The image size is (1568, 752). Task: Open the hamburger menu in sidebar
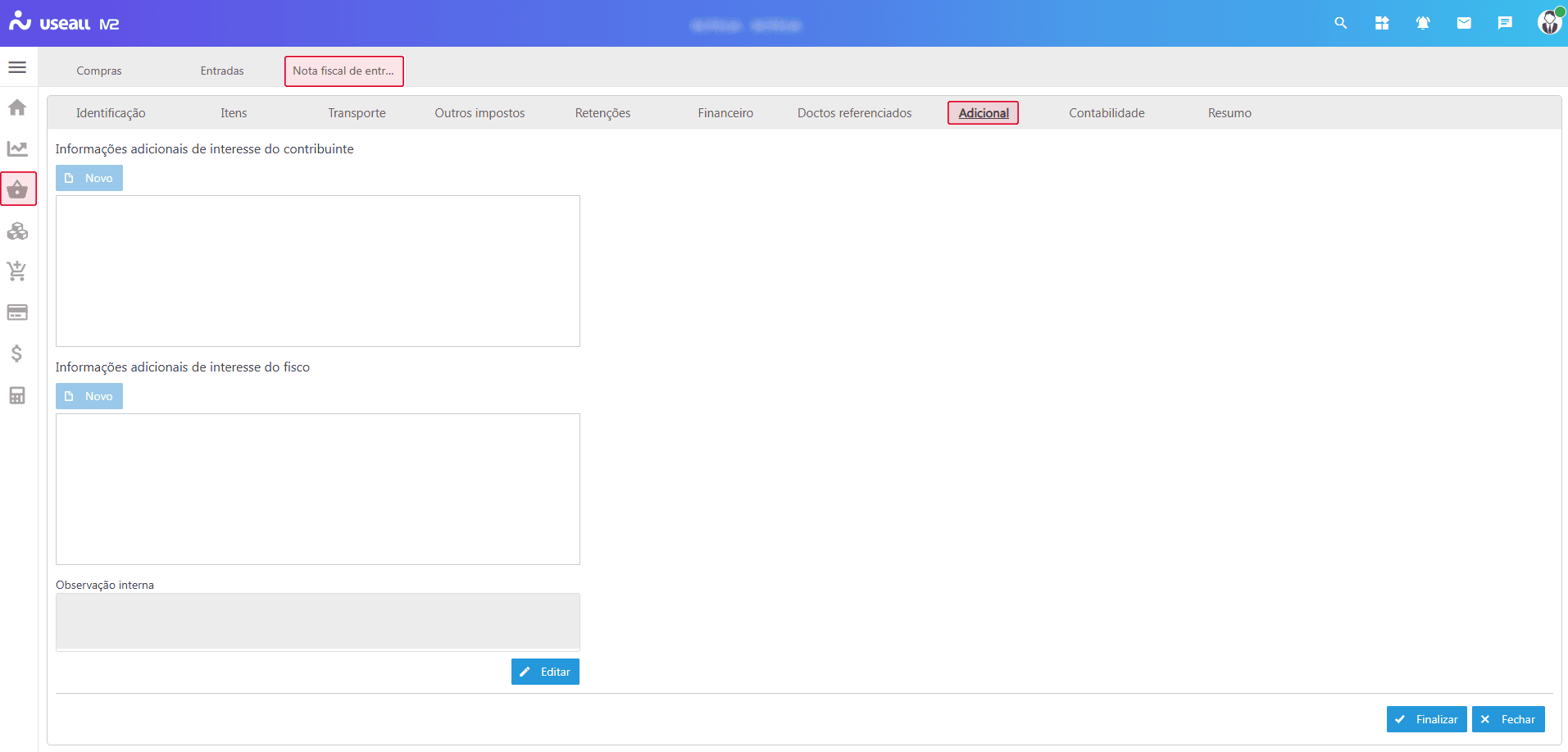pos(17,67)
